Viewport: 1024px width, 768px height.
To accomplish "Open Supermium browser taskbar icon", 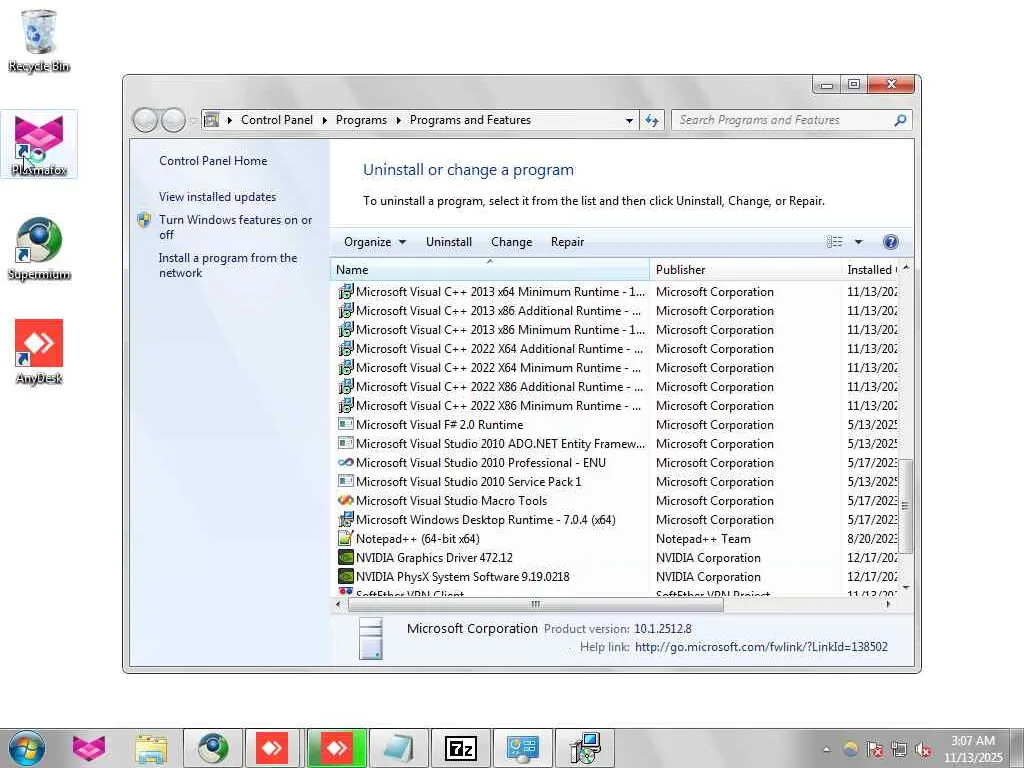I will [x=213, y=748].
